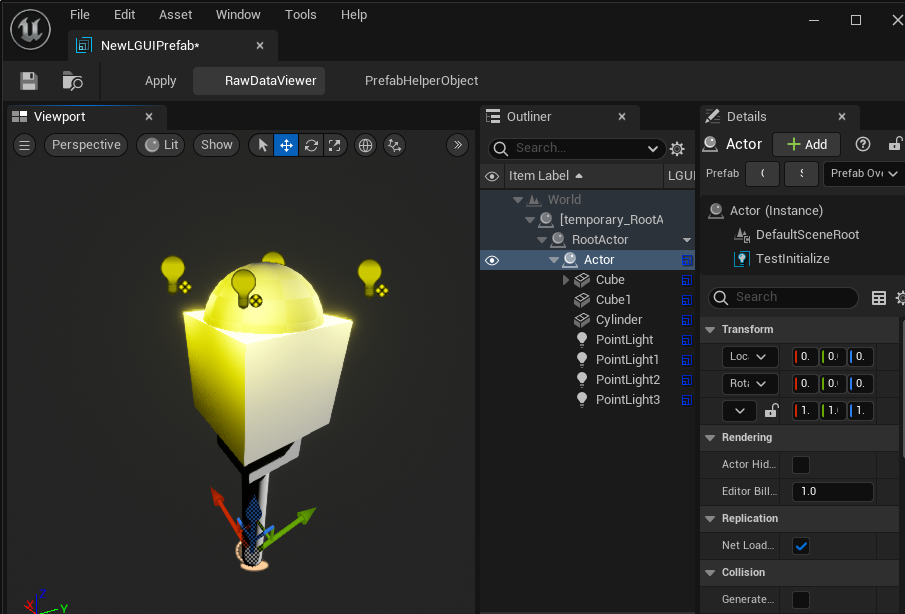905x614 pixels.
Task: Switch to the Outliner tab
Action: click(528, 117)
